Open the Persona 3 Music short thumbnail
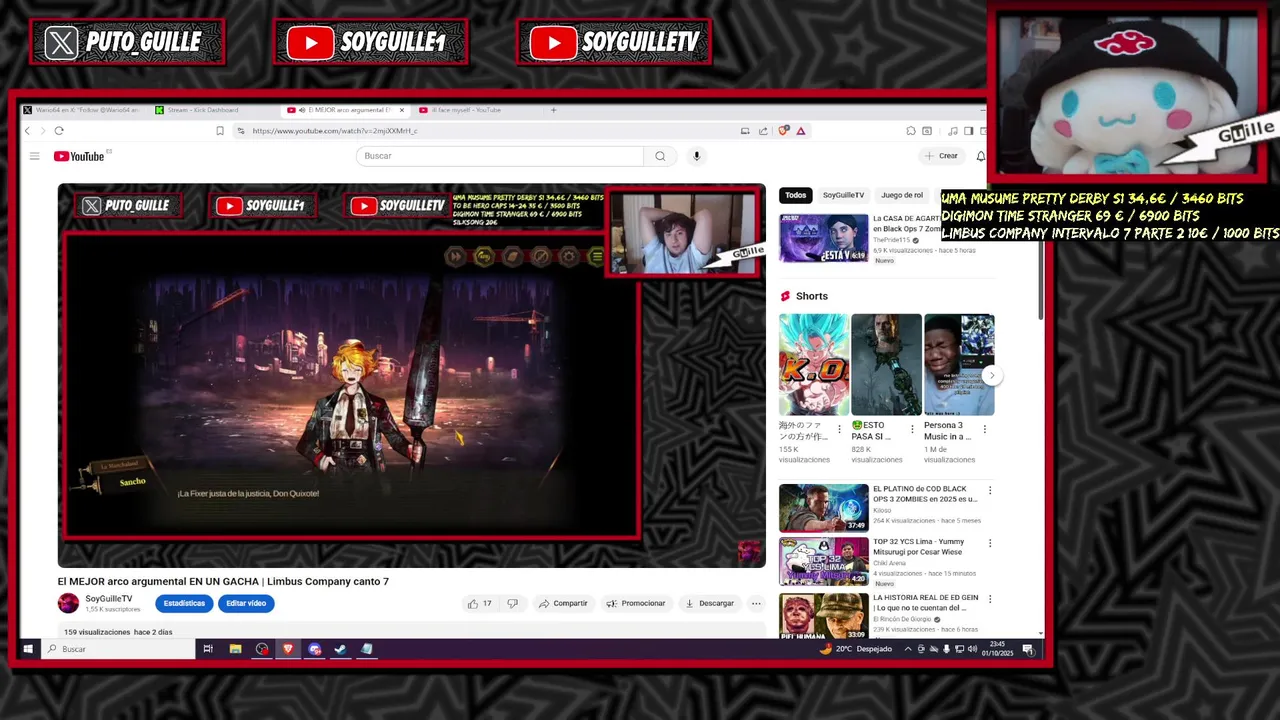This screenshot has width=1280, height=720. coord(959,364)
